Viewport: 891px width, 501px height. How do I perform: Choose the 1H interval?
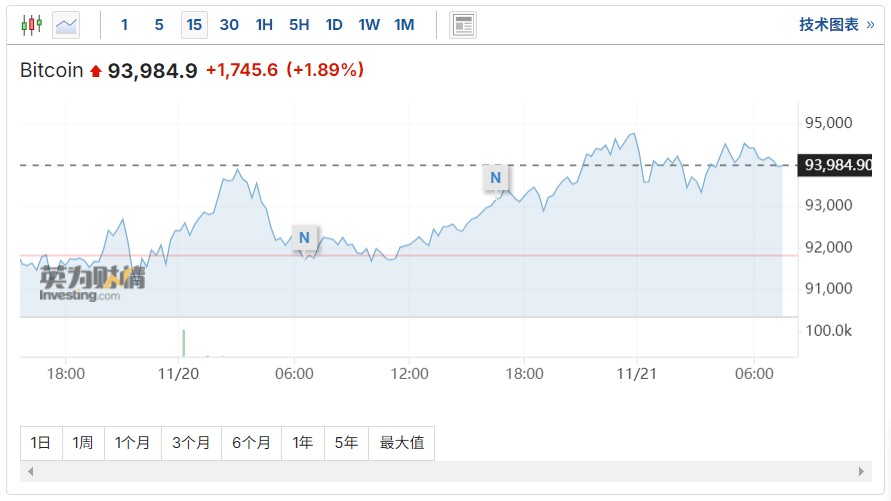[264, 25]
